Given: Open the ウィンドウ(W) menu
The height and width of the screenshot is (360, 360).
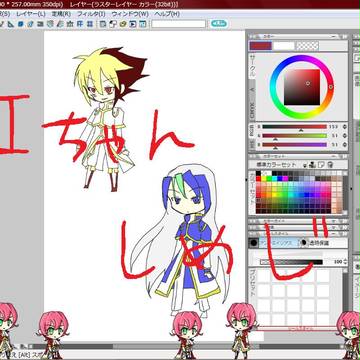Looking at the screenshot, I should pyautogui.click(x=130, y=14).
